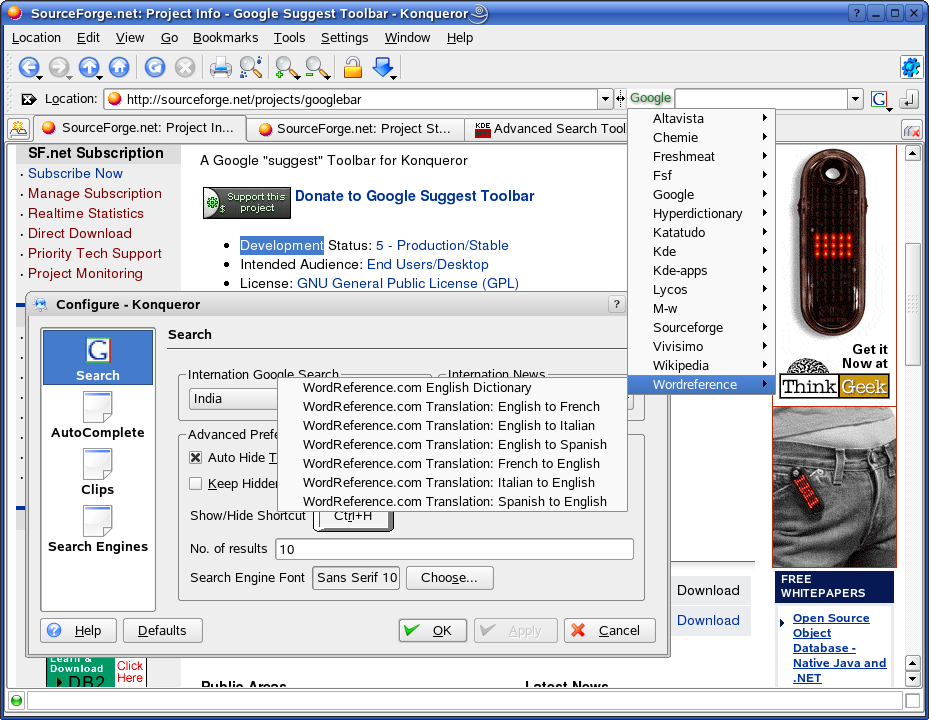929x720 pixels.
Task: Click the green status indicator in status bar
Action: (17, 700)
